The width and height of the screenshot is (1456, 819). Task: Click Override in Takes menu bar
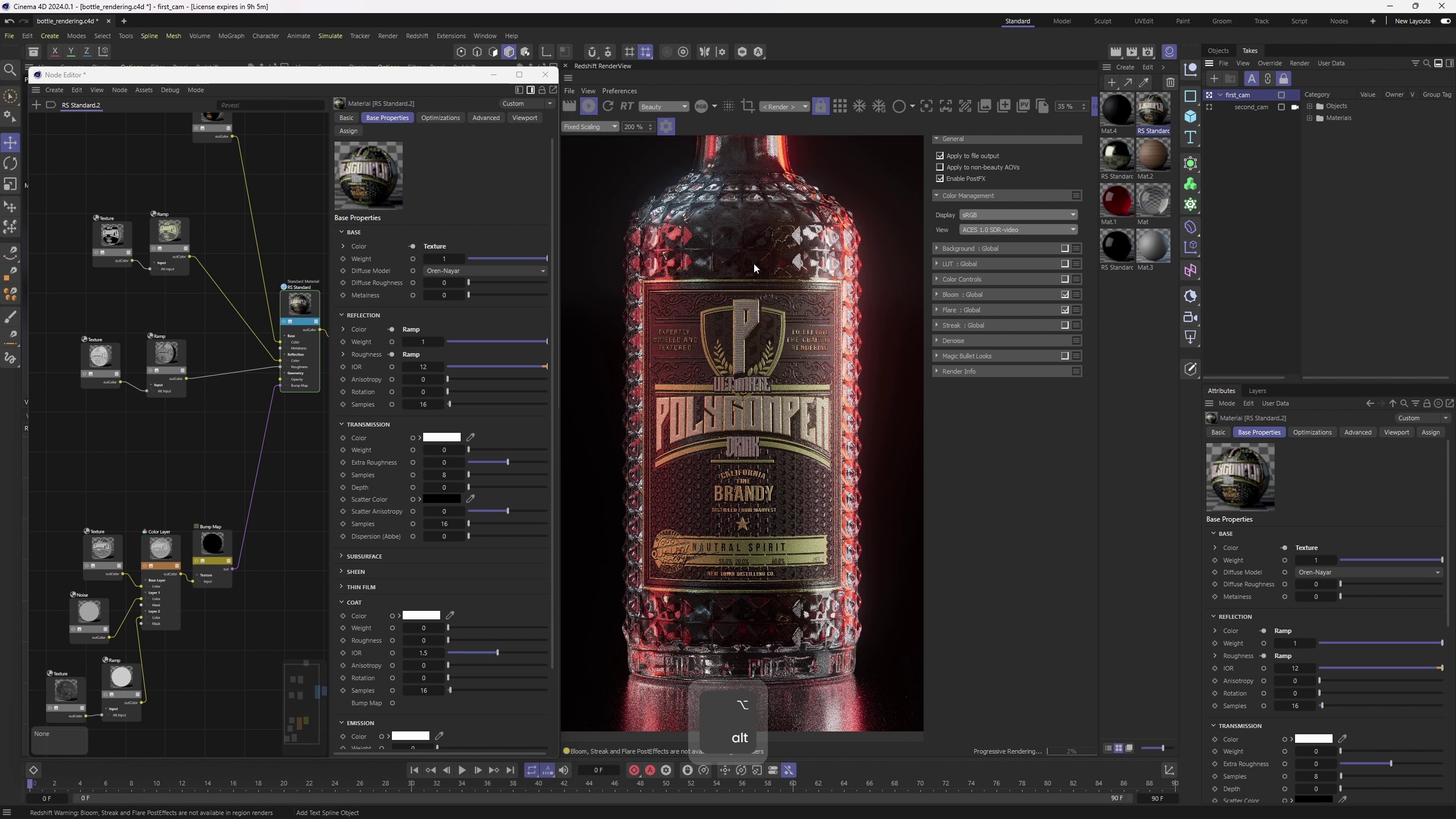(x=1269, y=63)
